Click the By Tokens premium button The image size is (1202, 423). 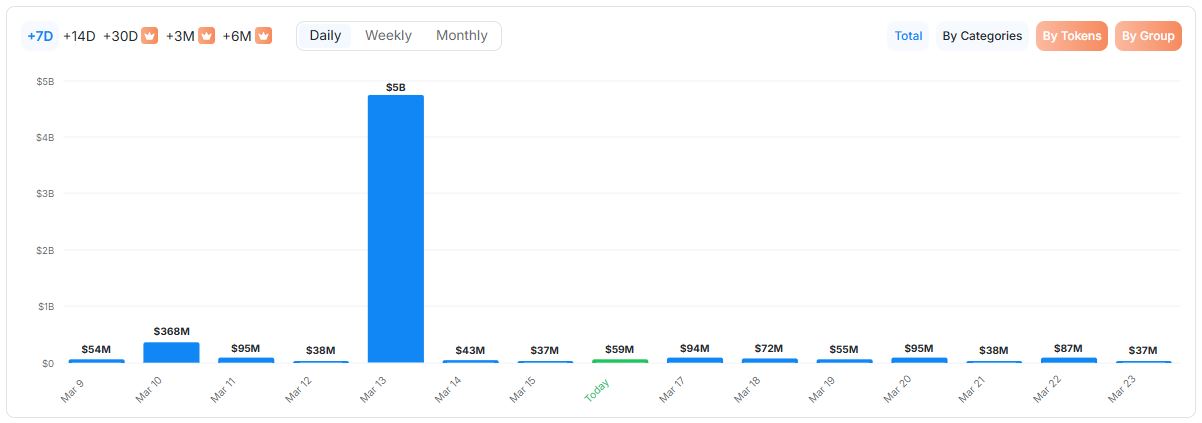tap(1071, 36)
